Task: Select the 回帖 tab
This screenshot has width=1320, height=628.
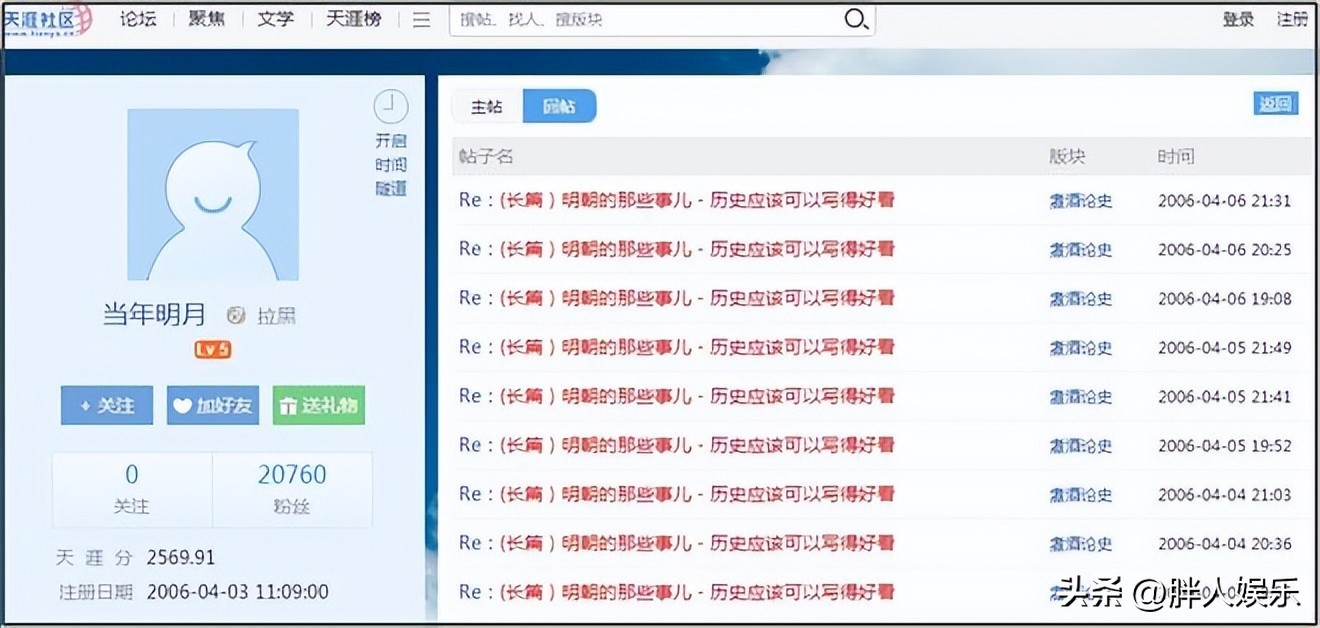Action: coord(559,107)
